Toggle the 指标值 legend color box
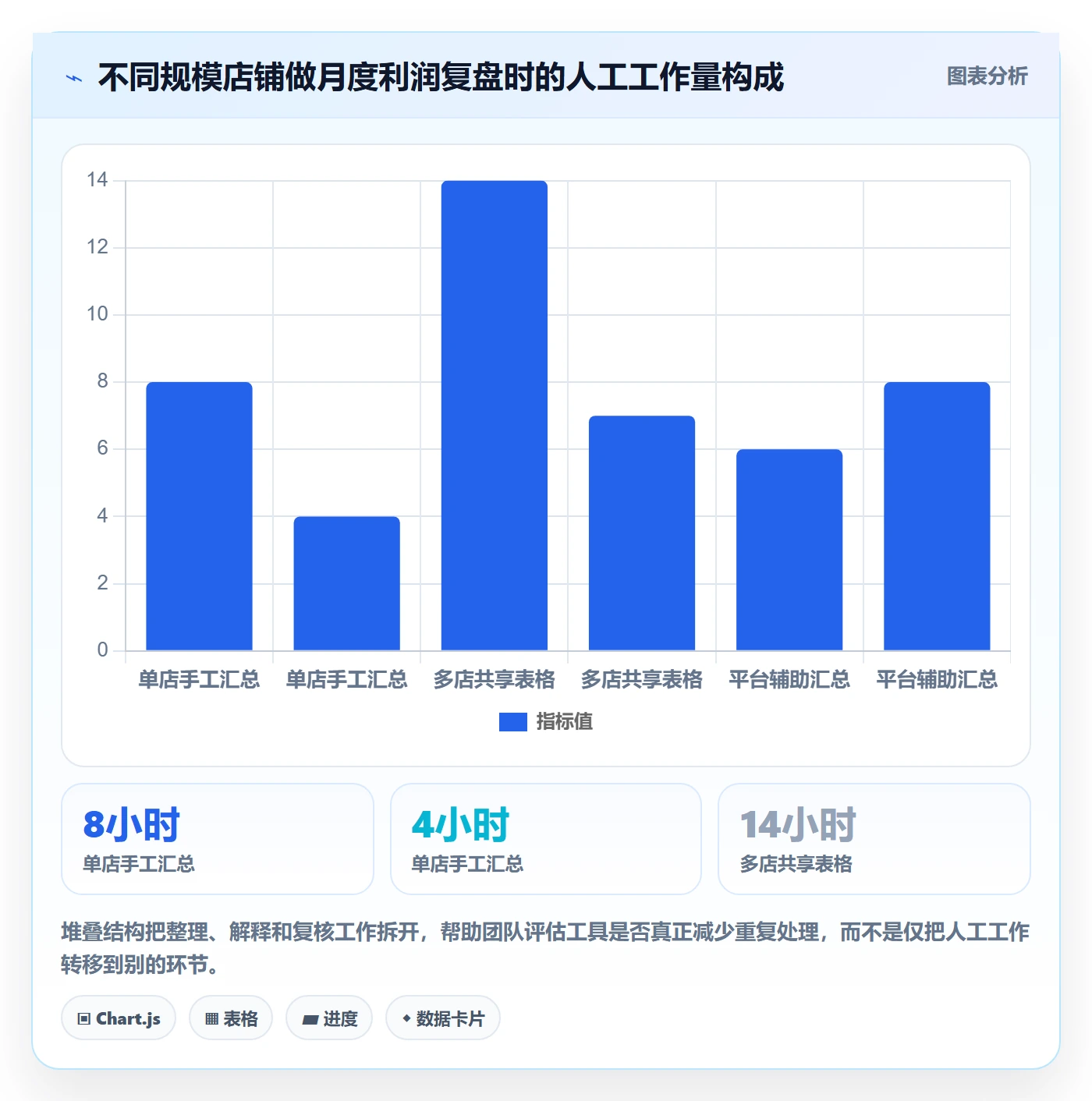Screen dimensions: 1092x1101 (512, 722)
